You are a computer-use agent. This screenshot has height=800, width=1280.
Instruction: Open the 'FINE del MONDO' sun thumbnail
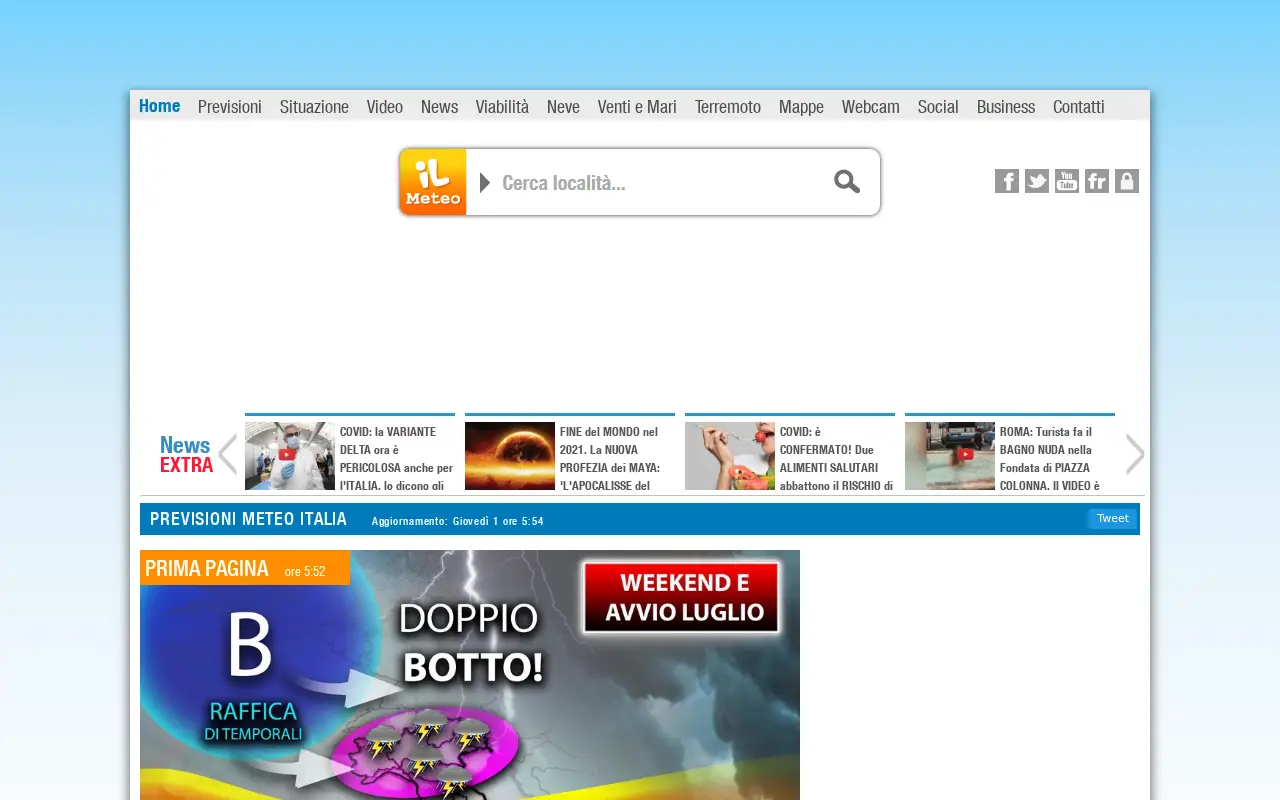click(x=510, y=456)
